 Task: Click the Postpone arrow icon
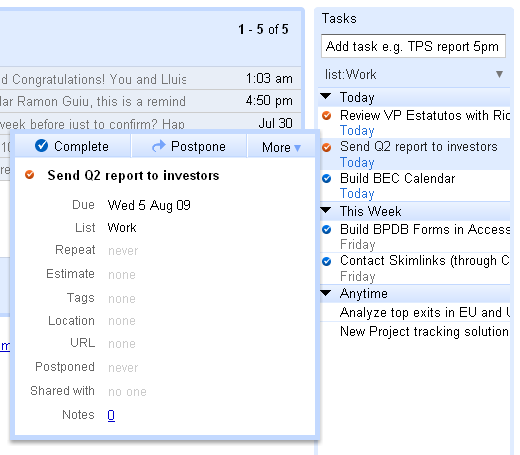[x=158, y=146]
